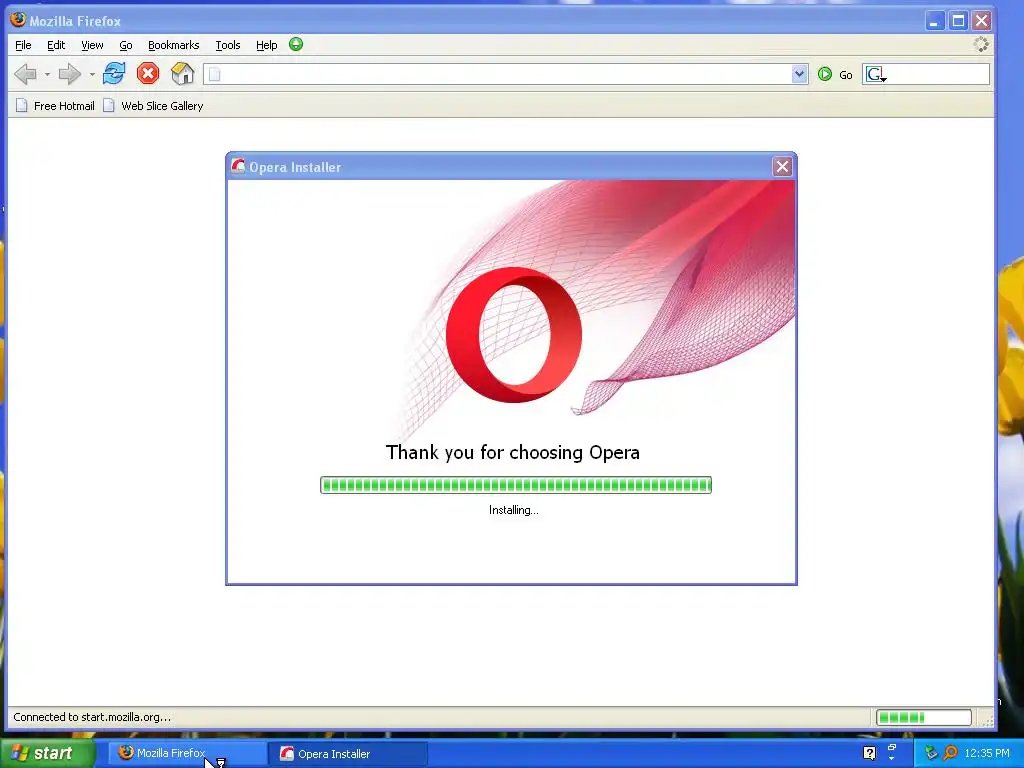
Task: Open the Web Slice Gallery bookmark
Action: (153, 106)
